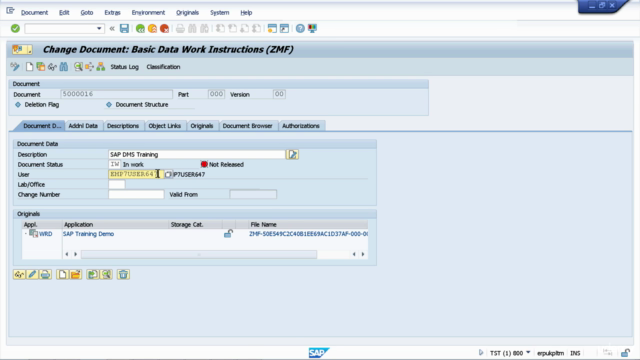Click the Copy Document icon in the application toolbar
640x360 pixels.
tap(40, 67)
